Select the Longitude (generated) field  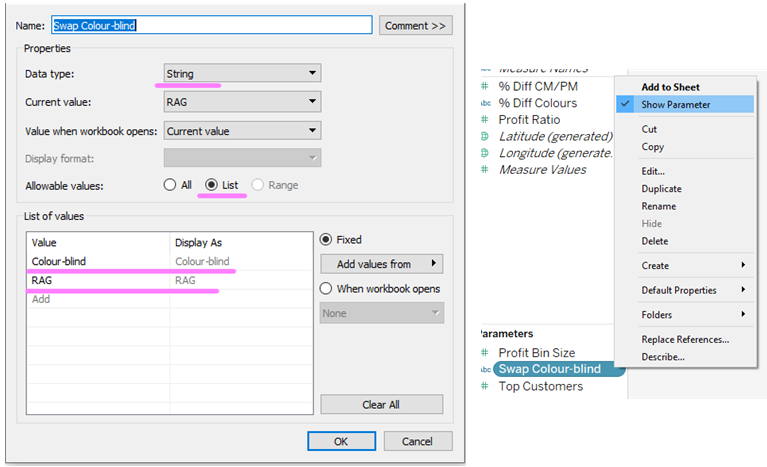[556, 153]
